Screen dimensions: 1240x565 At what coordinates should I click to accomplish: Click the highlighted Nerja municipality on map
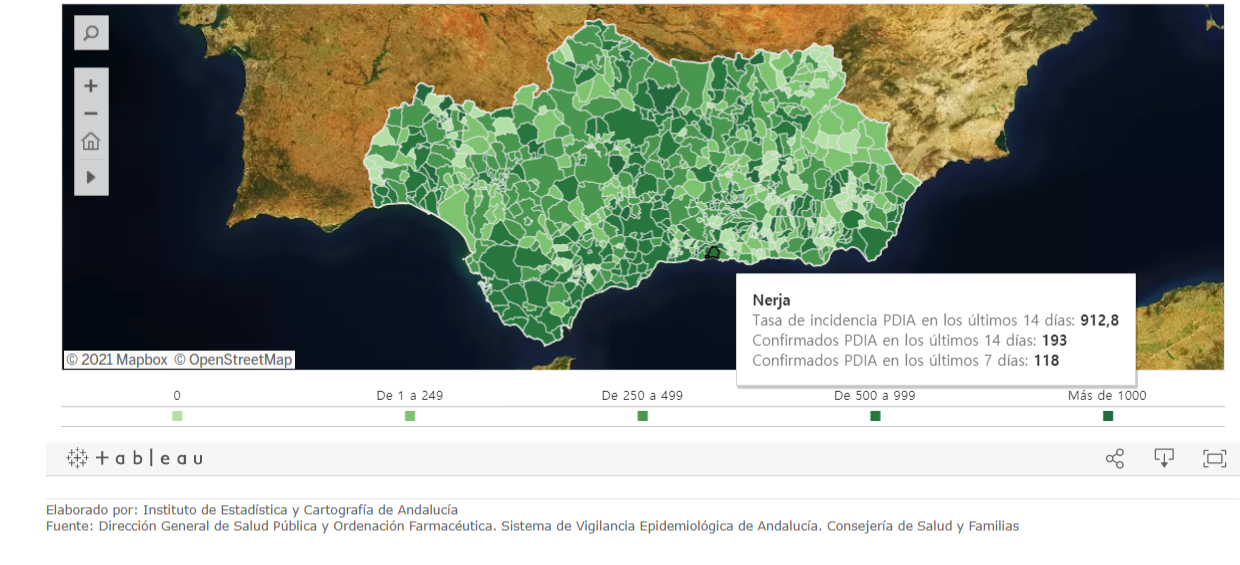713,253
